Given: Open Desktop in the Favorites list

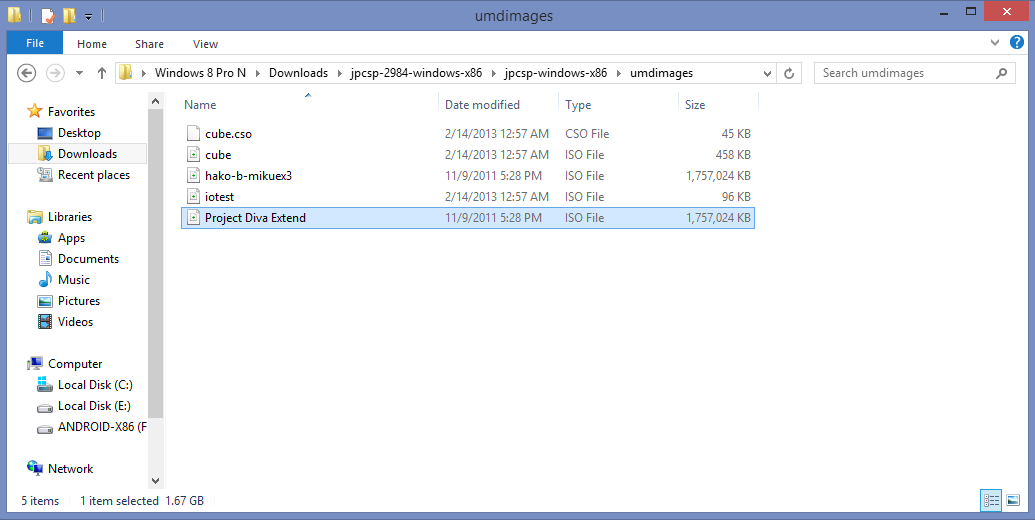Looking at the screenshot, I should pyautogui.click(x=79, y=133).
